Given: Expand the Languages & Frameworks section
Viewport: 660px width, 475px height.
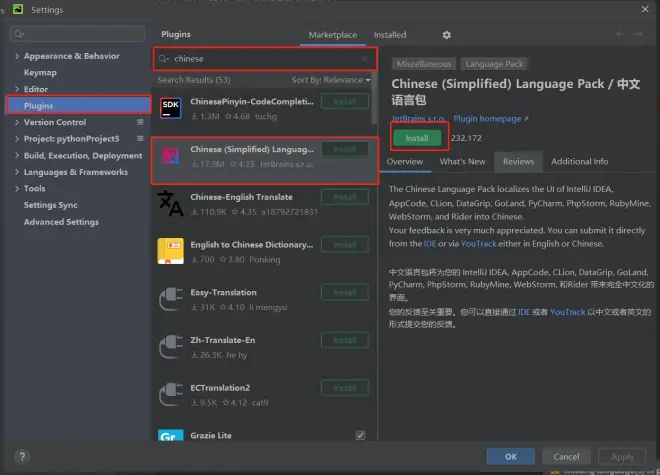Looking at the screenshot, I should pyautogui.click(x=17, y=172).
